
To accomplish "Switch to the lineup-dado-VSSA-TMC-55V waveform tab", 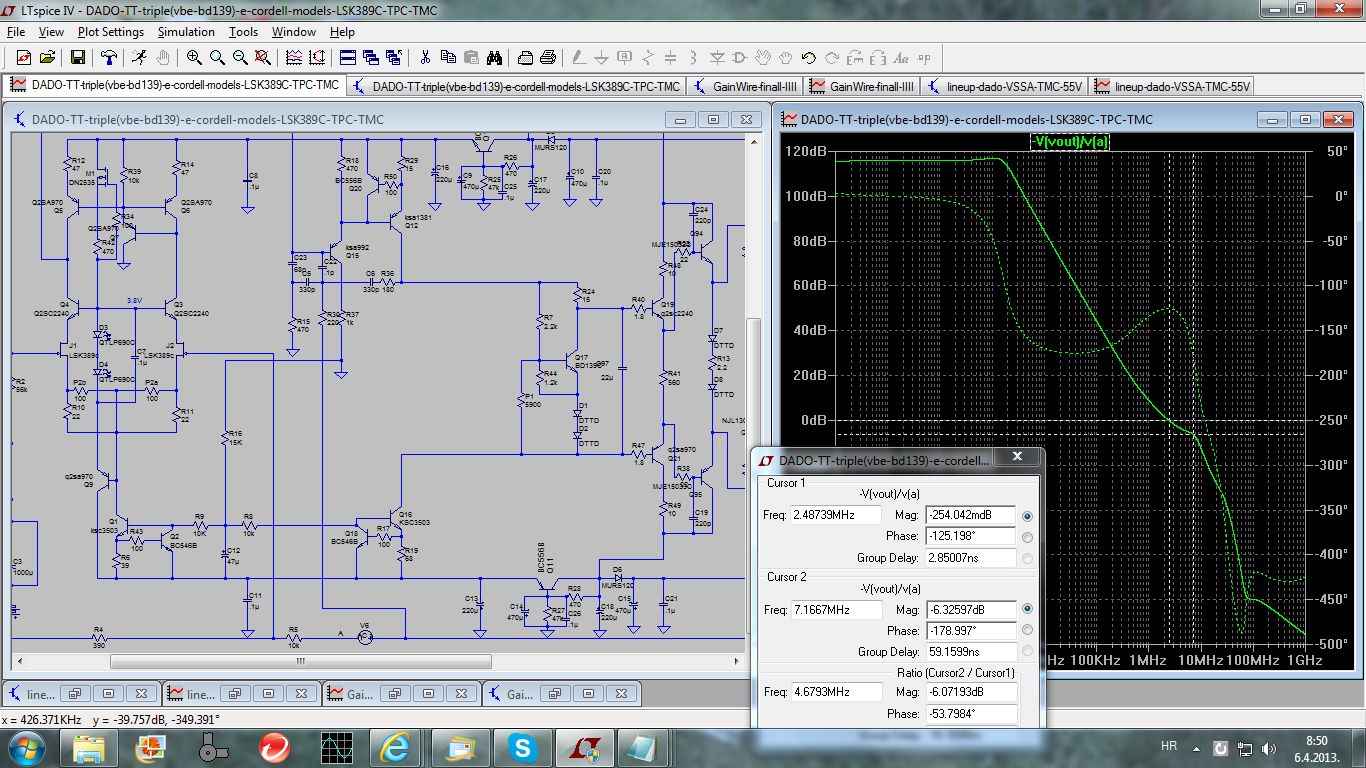I will pyautogui.click(x=1172, y=87).
